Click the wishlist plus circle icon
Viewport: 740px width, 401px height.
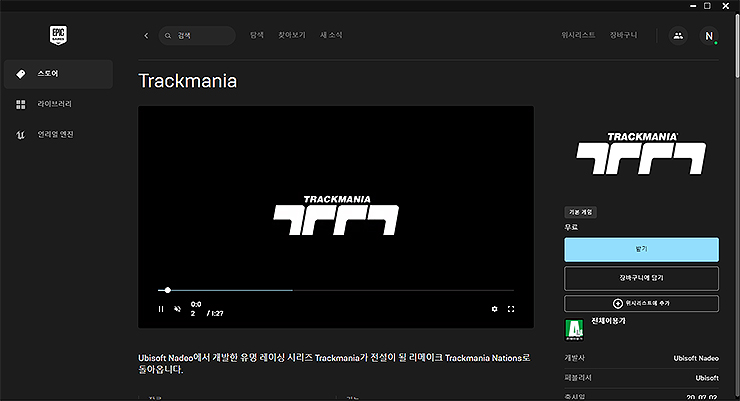click(x=618, y=303)
